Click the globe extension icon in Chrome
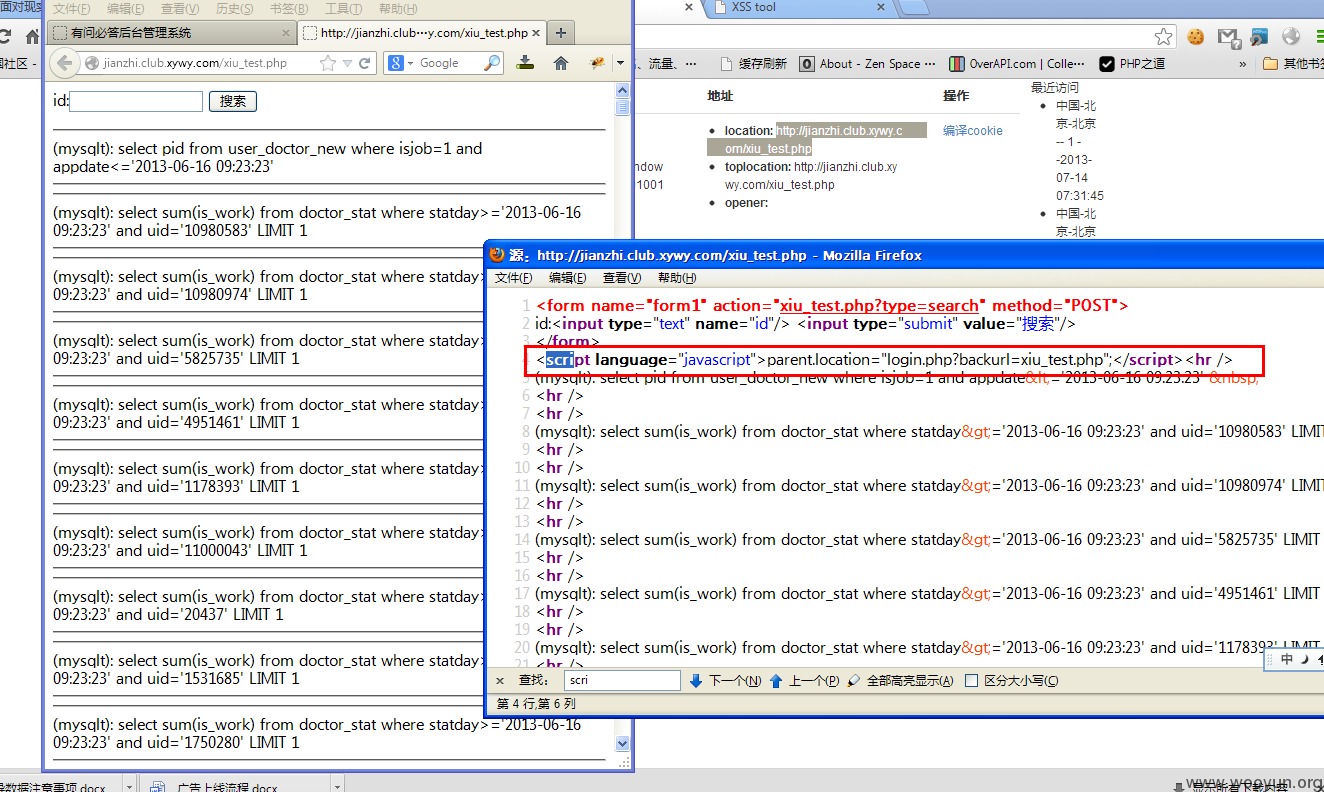The height and width of the screenshot is (792, 1324). [1291, 37]
